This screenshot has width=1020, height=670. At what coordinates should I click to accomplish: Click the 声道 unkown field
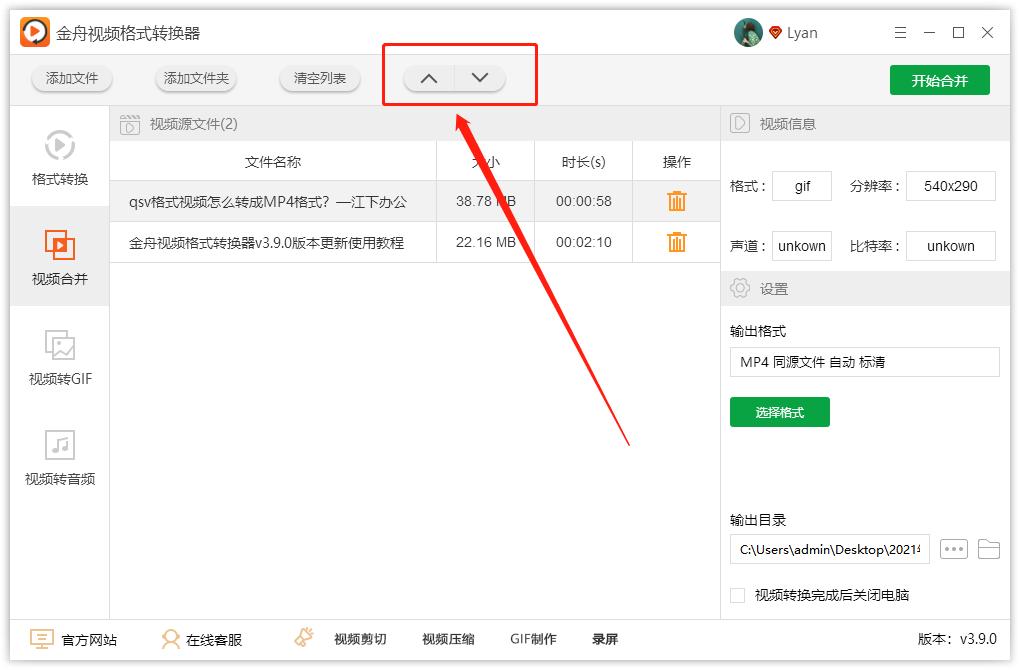(801, 246)
